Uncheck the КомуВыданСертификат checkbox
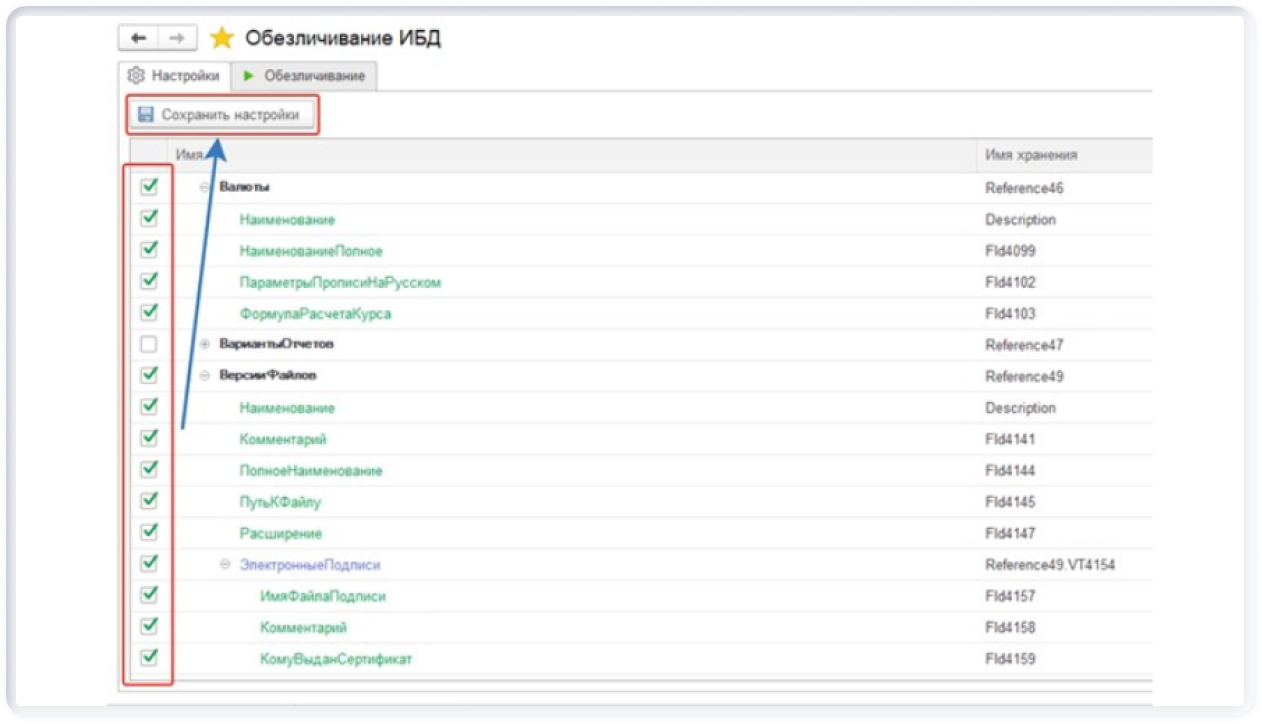This screenshot has height=724, width=1262. point(149,658)
